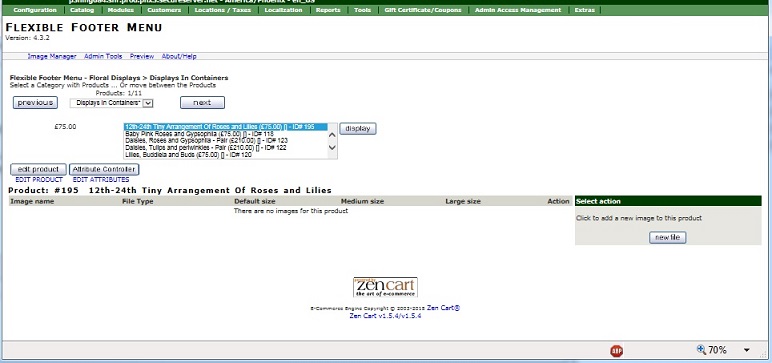The image size is (772, 363).
Task: Click the 70% zoom magnifier icon
Action: (701, 350)
